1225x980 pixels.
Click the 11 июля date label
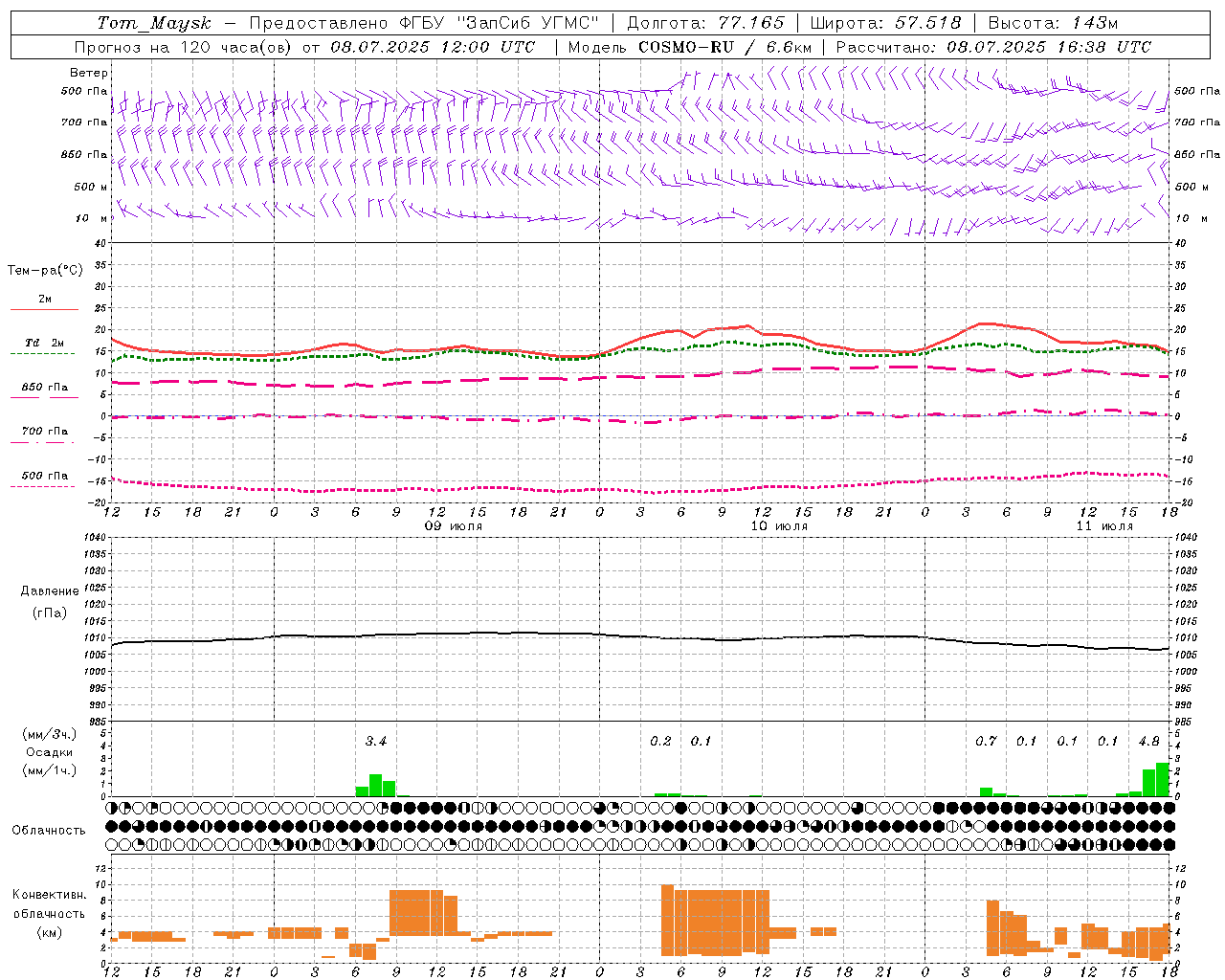[x=1104, y=526]
